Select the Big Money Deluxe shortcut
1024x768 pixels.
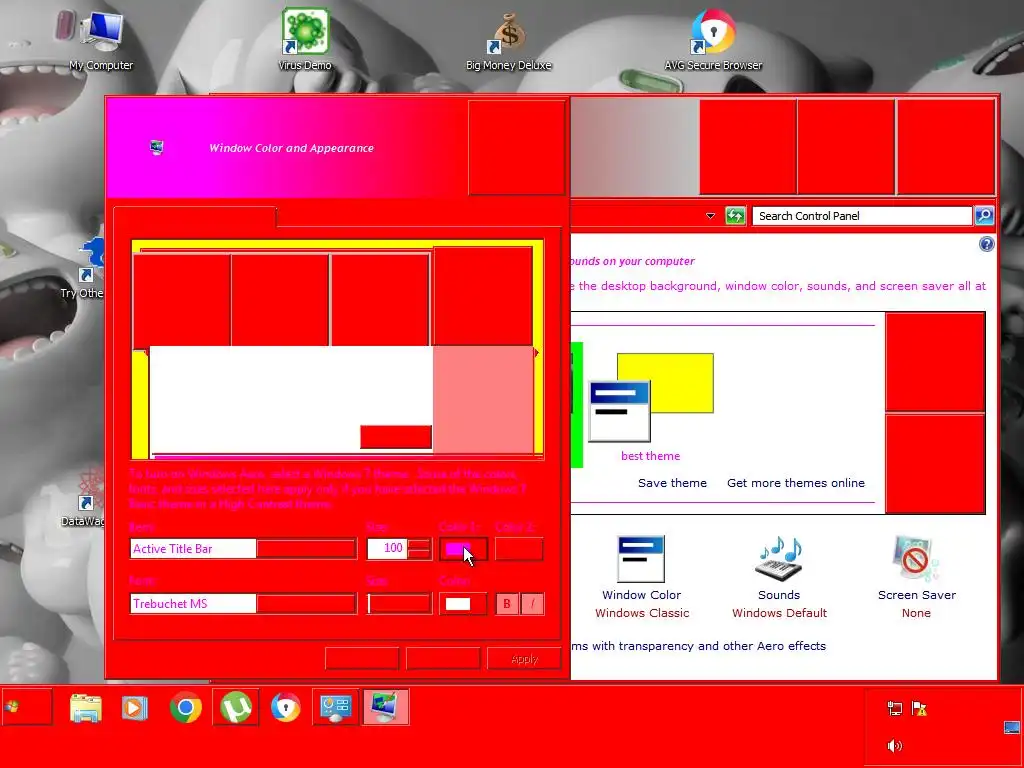click(x=509, y=40)
